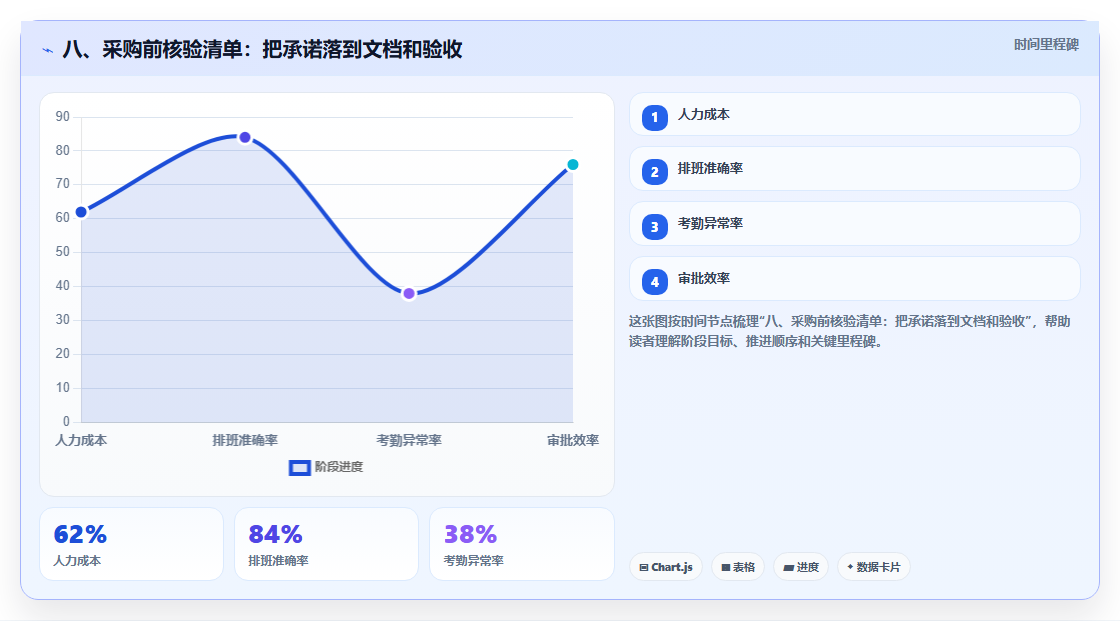Select the 进度 tag
This screenshot has height=621, width=1120.
coord(801,567)
